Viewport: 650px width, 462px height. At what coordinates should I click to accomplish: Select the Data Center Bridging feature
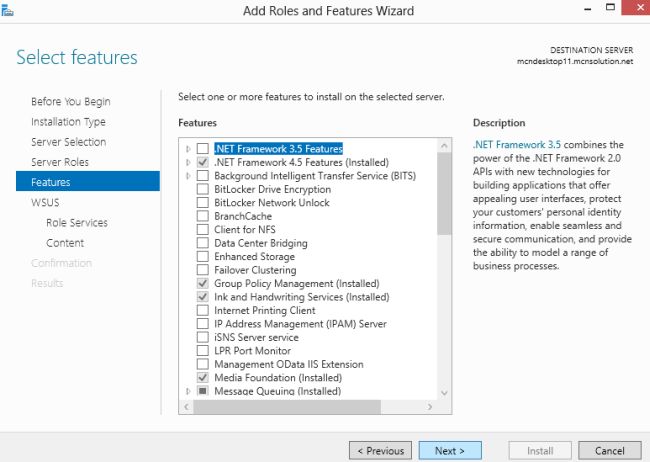260,243
